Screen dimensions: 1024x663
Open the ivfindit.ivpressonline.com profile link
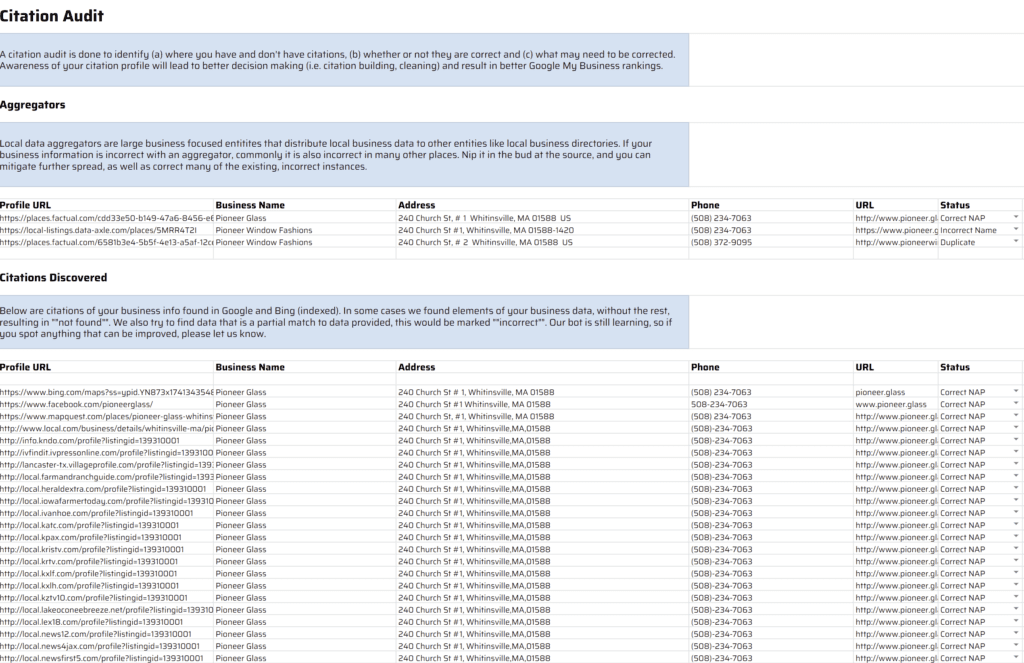106,453
